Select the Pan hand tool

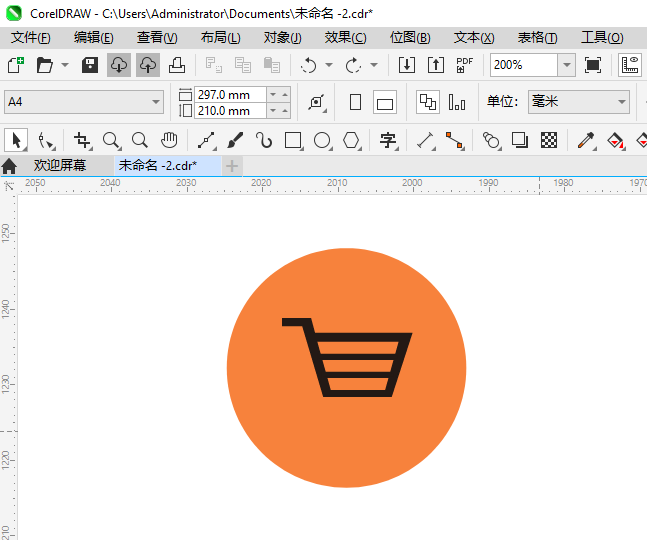(x=169, y=140)
